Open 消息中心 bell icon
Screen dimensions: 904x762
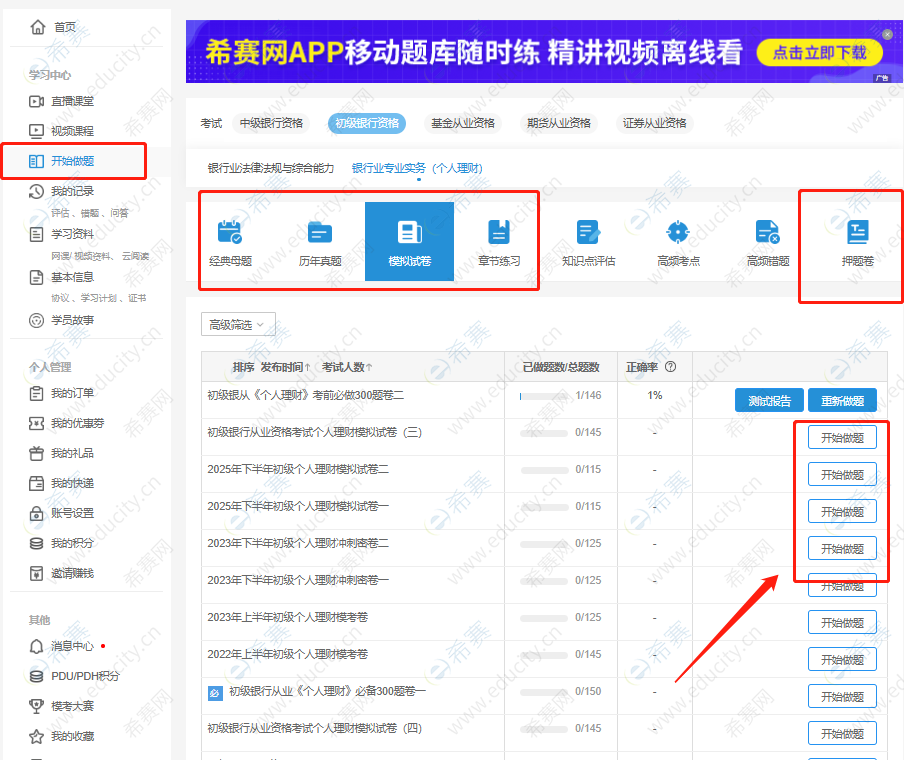click(36, 647)
